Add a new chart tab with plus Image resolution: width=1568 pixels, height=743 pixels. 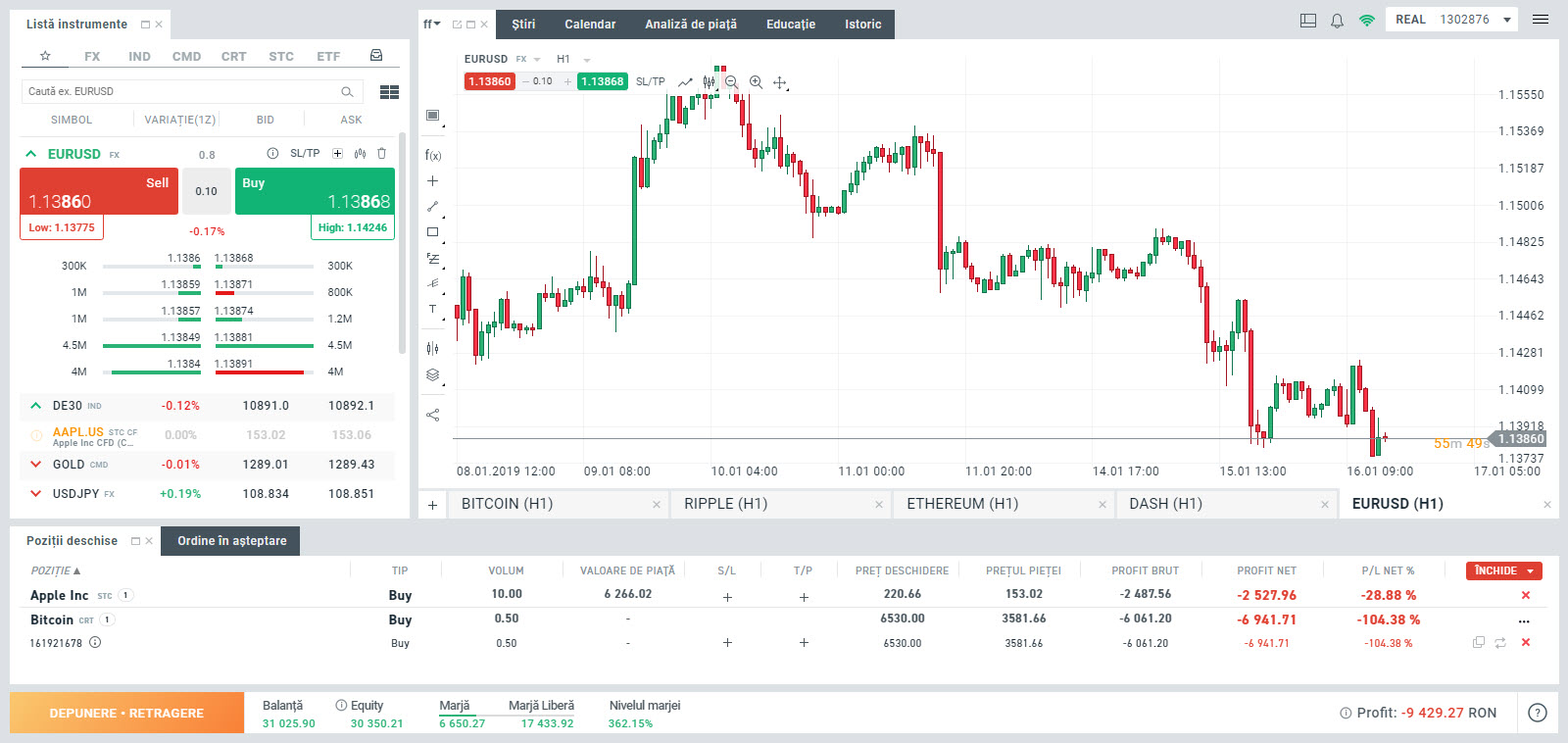[x=432, y=505]
